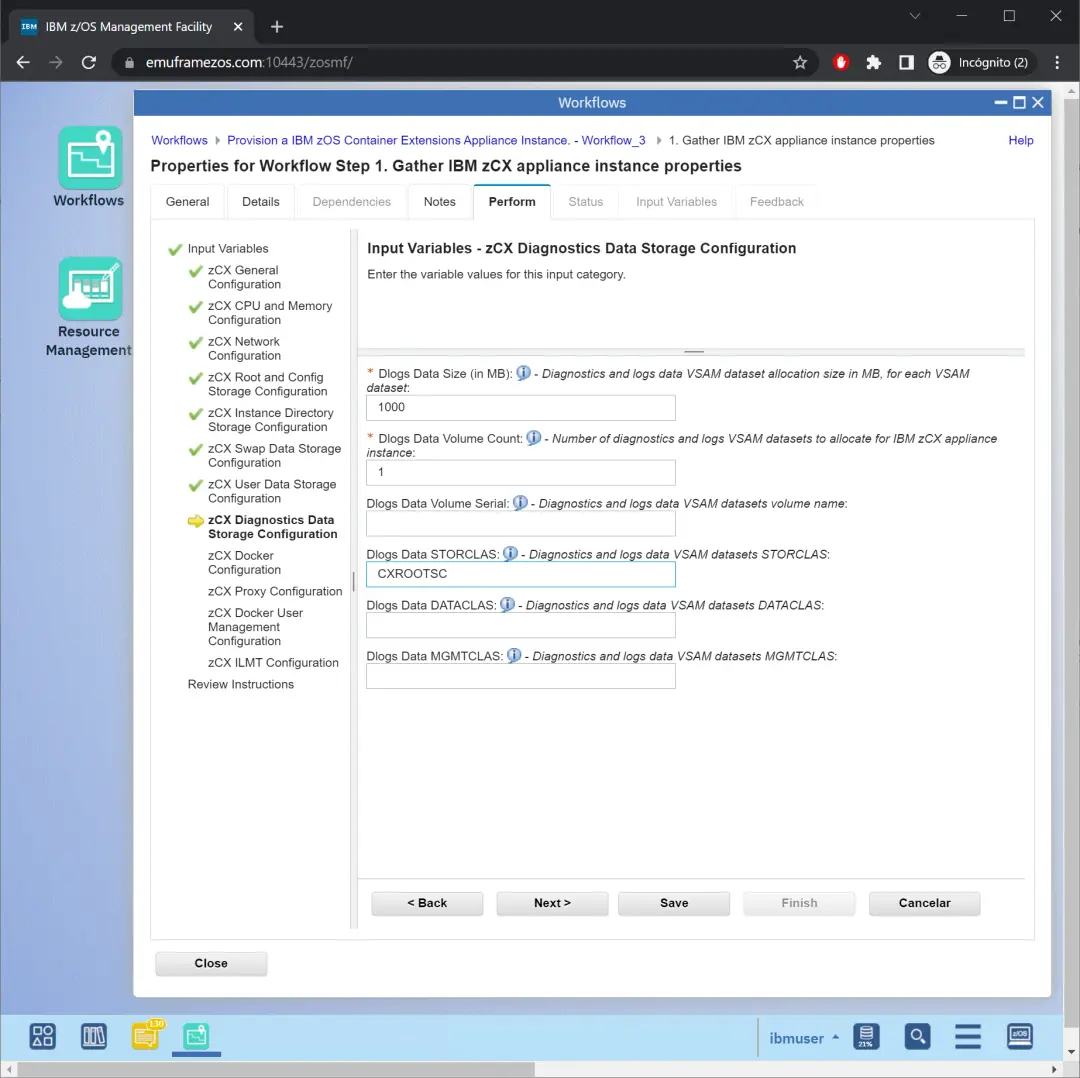Toggle the browser side panel icon
1080x1078 pixels.
[x=906, y=63]
